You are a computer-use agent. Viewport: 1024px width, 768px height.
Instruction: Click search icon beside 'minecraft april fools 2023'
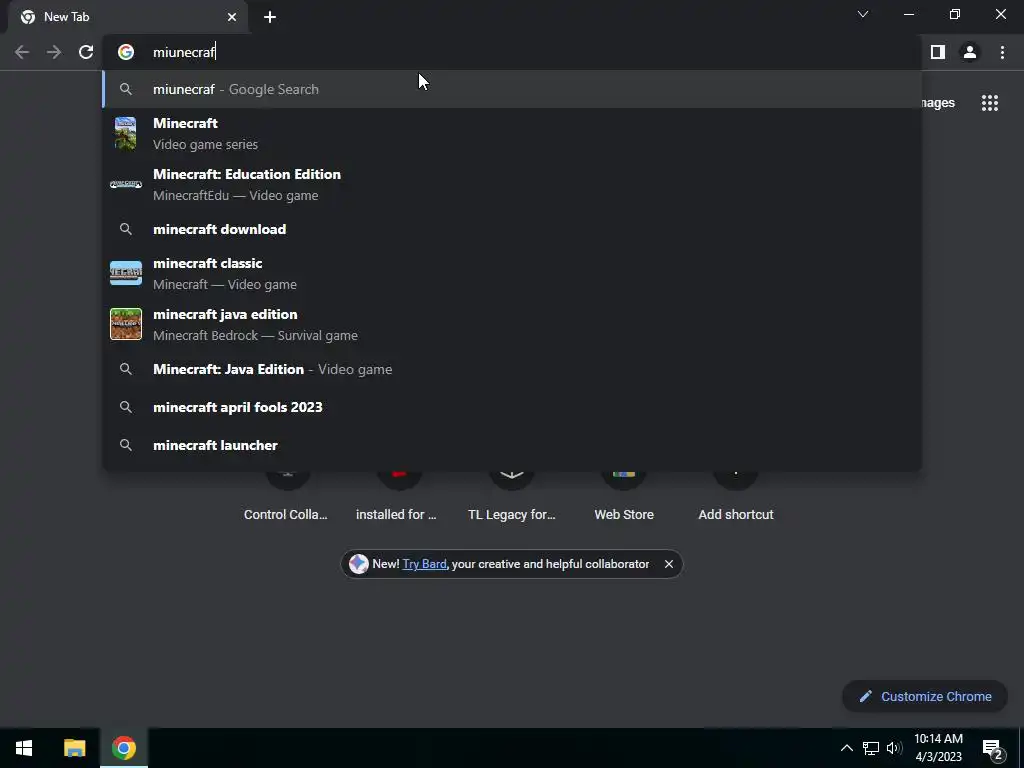pos(126,407)
